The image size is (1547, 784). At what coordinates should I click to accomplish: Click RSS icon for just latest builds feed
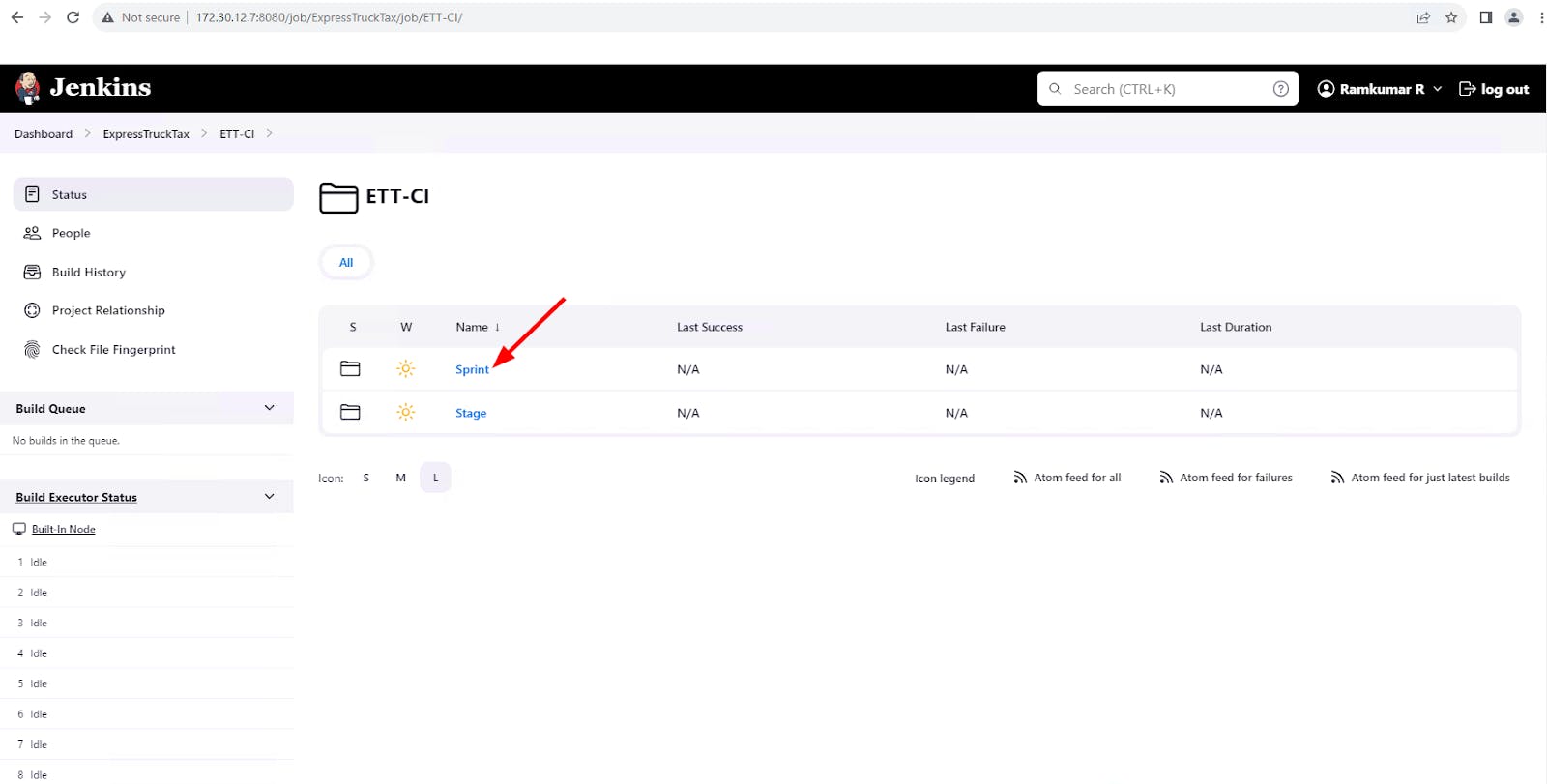[x=1337, y=478]
